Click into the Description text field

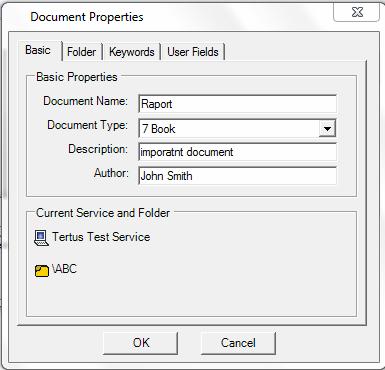click(237, 152)
